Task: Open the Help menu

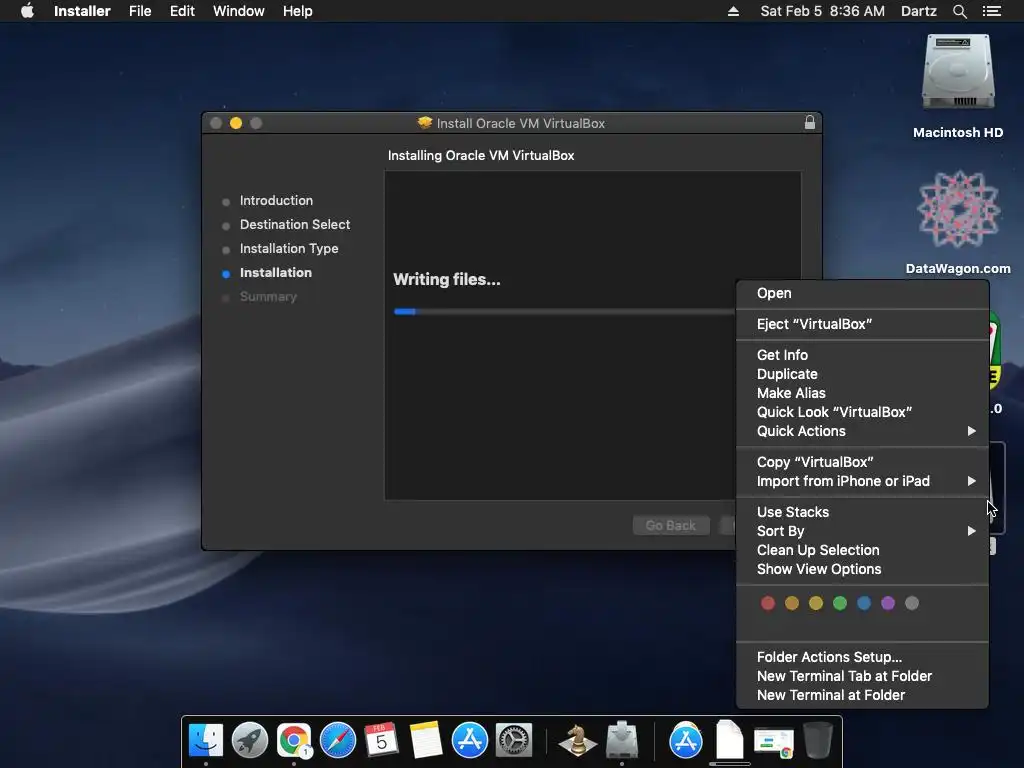Action: [x=297, y=11]
